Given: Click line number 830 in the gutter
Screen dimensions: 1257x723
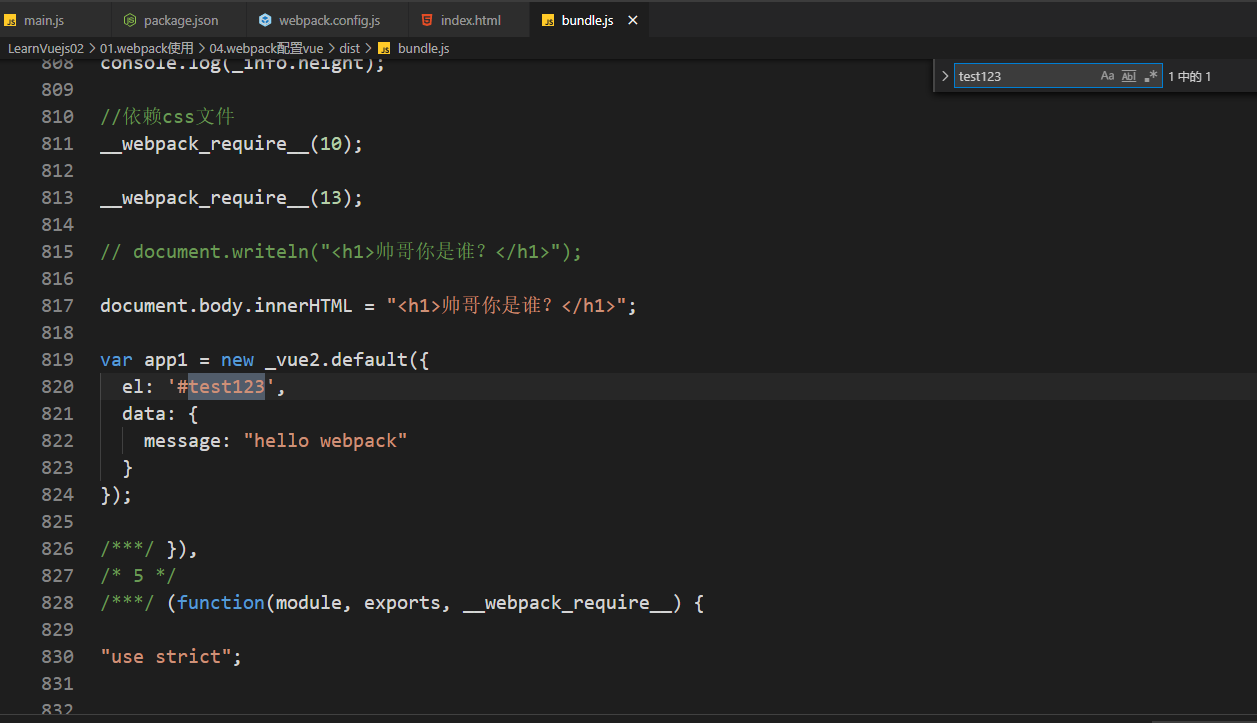Looking at the screenshot, I should [x=57, y=657].
